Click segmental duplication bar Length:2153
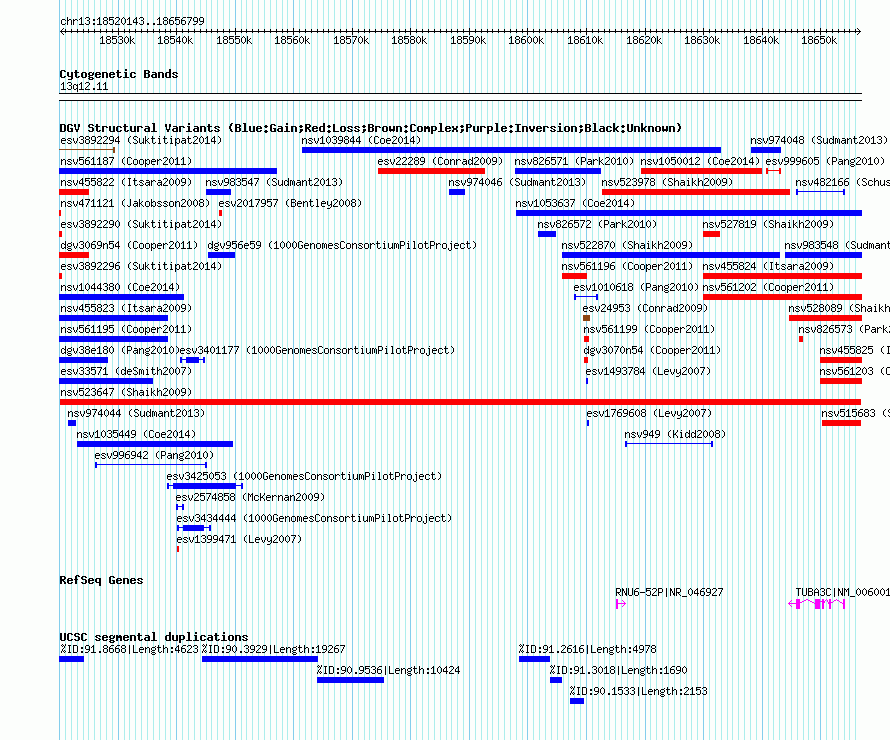890x740 pixels. click(x=577, y=701)
